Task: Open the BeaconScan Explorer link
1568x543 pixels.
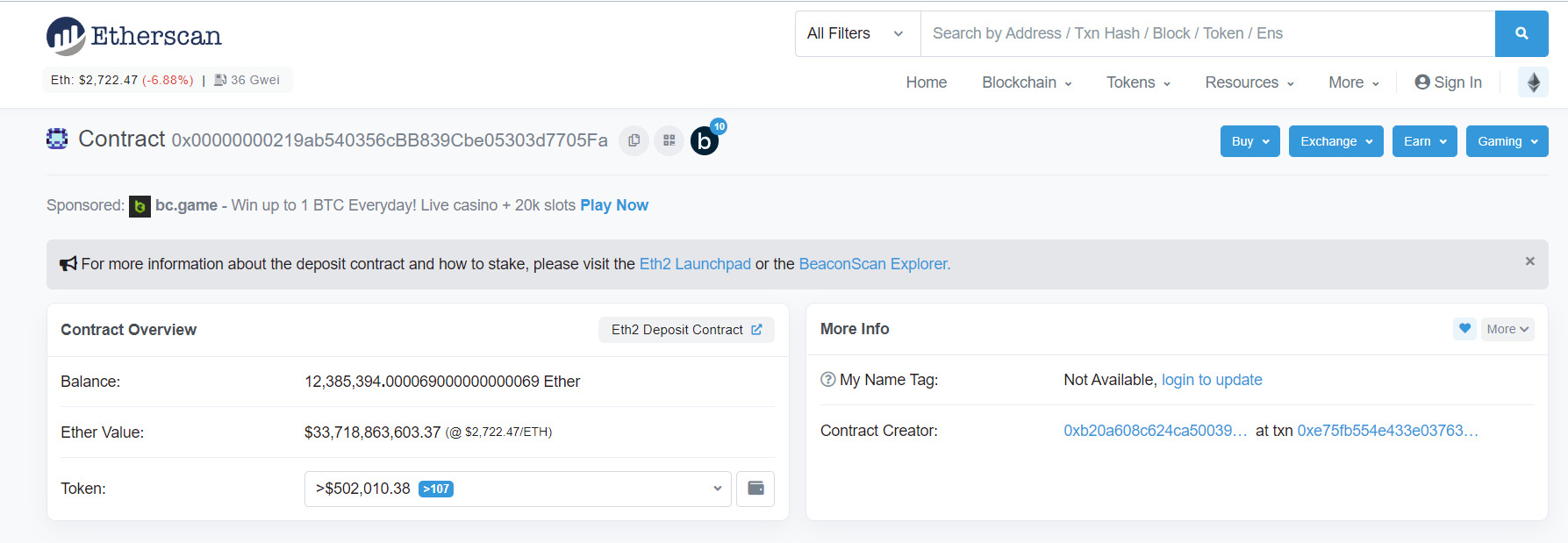Action: [x=874, y=264]
